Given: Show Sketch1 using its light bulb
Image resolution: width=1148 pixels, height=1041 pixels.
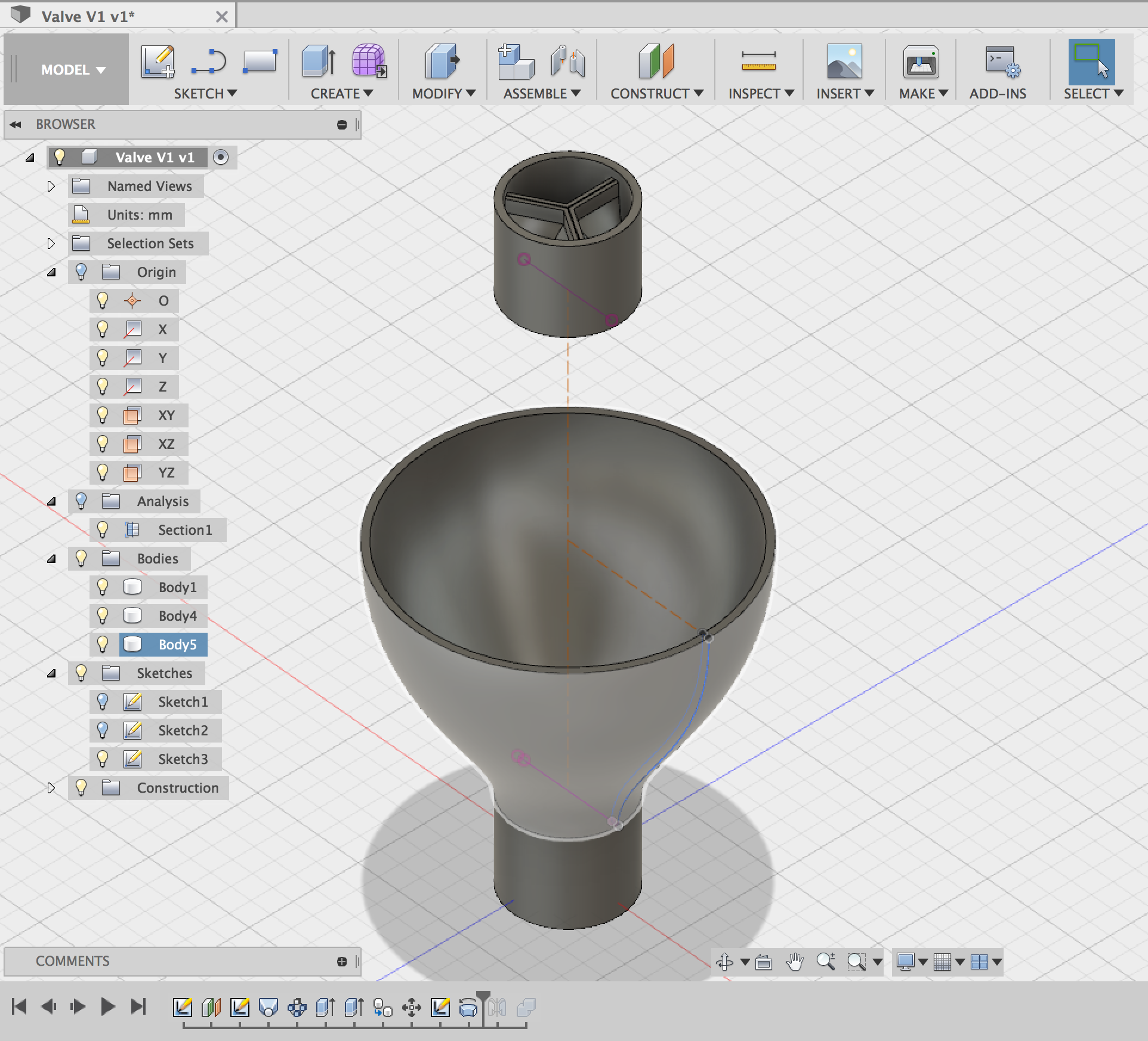Looking at the screenshot, I should tap(103, 702).
